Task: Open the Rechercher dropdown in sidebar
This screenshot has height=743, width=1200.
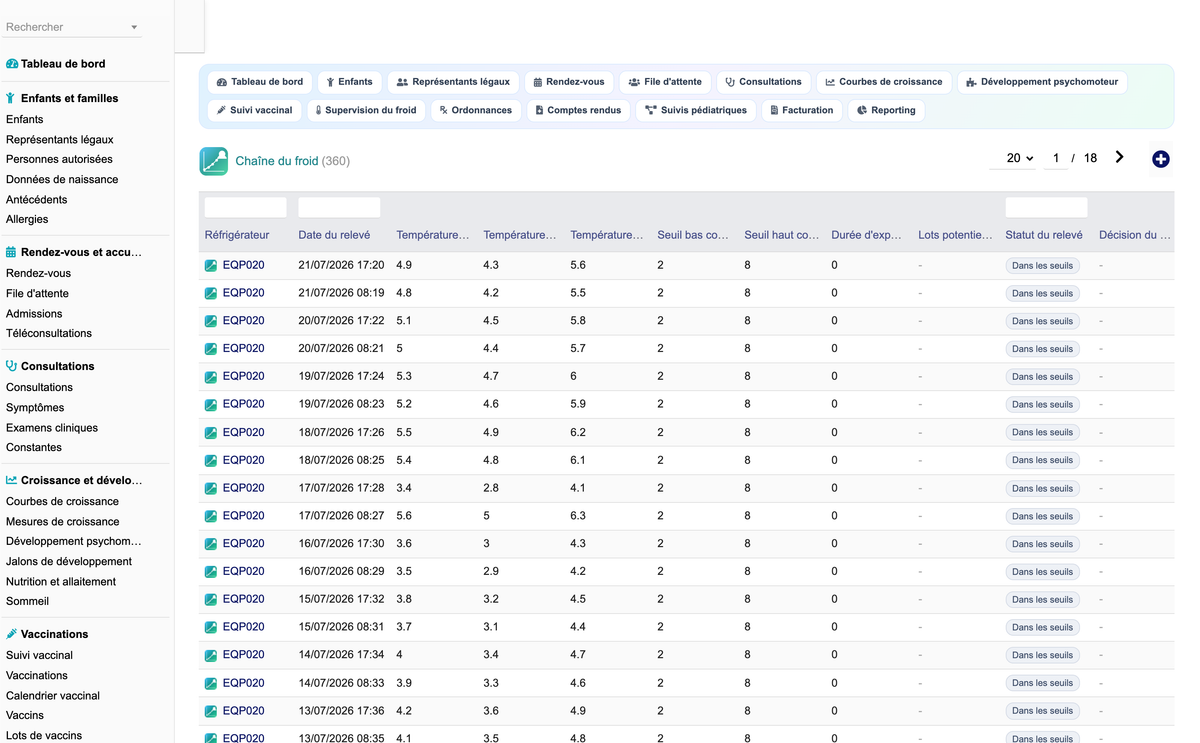Action: point(73,27)
